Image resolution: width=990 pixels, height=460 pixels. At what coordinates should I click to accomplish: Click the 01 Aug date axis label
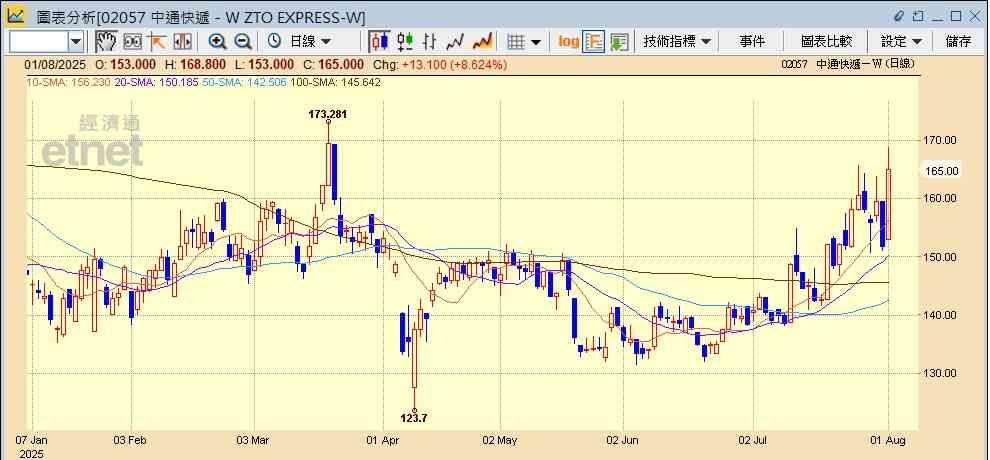coord(889,440)
